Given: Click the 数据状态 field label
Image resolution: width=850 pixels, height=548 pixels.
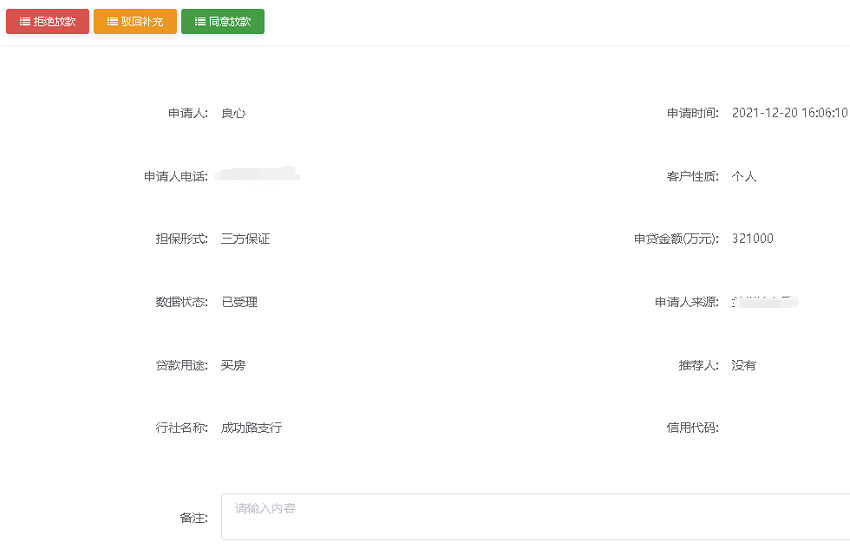Looking at the screenshot, I should click(182, 302).
